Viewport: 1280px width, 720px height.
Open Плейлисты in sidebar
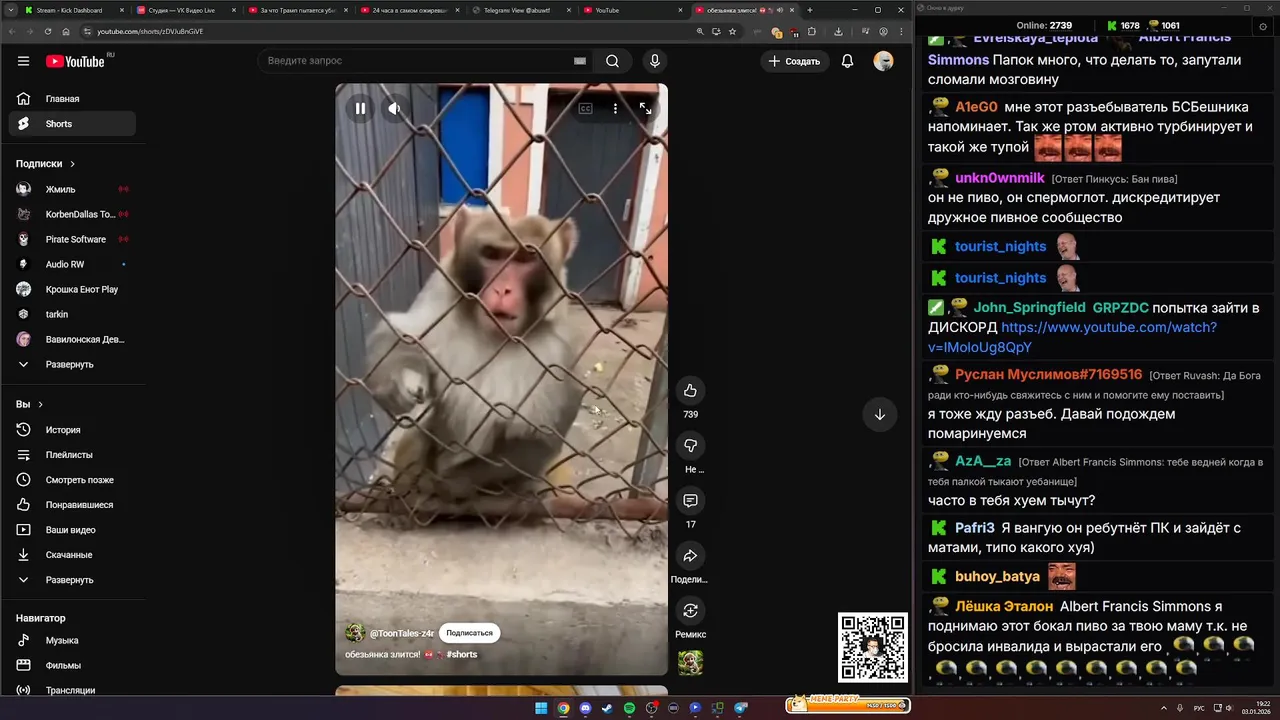72,455
